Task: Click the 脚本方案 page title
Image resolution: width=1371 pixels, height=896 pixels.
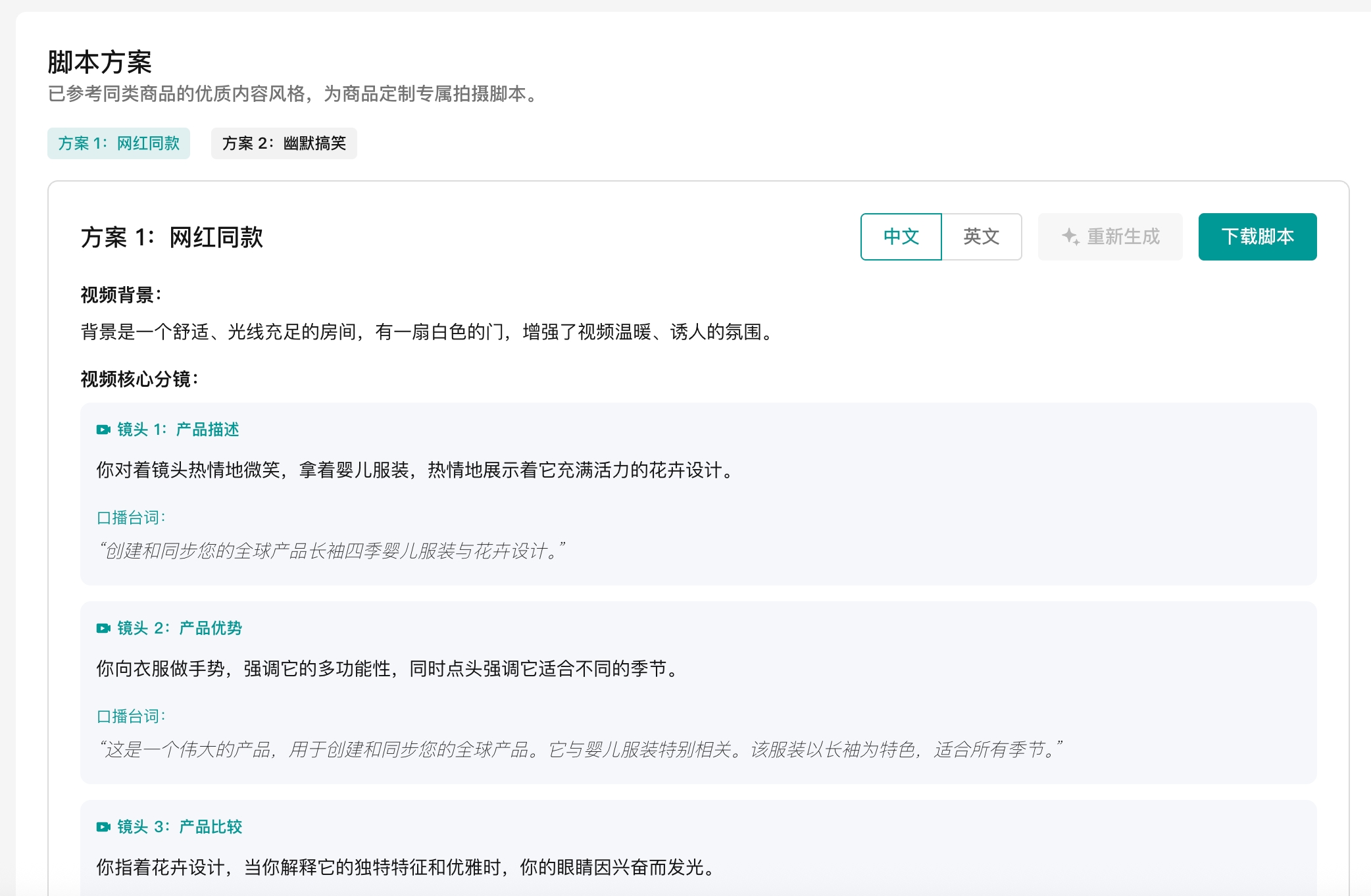Action: click(99, 62)
